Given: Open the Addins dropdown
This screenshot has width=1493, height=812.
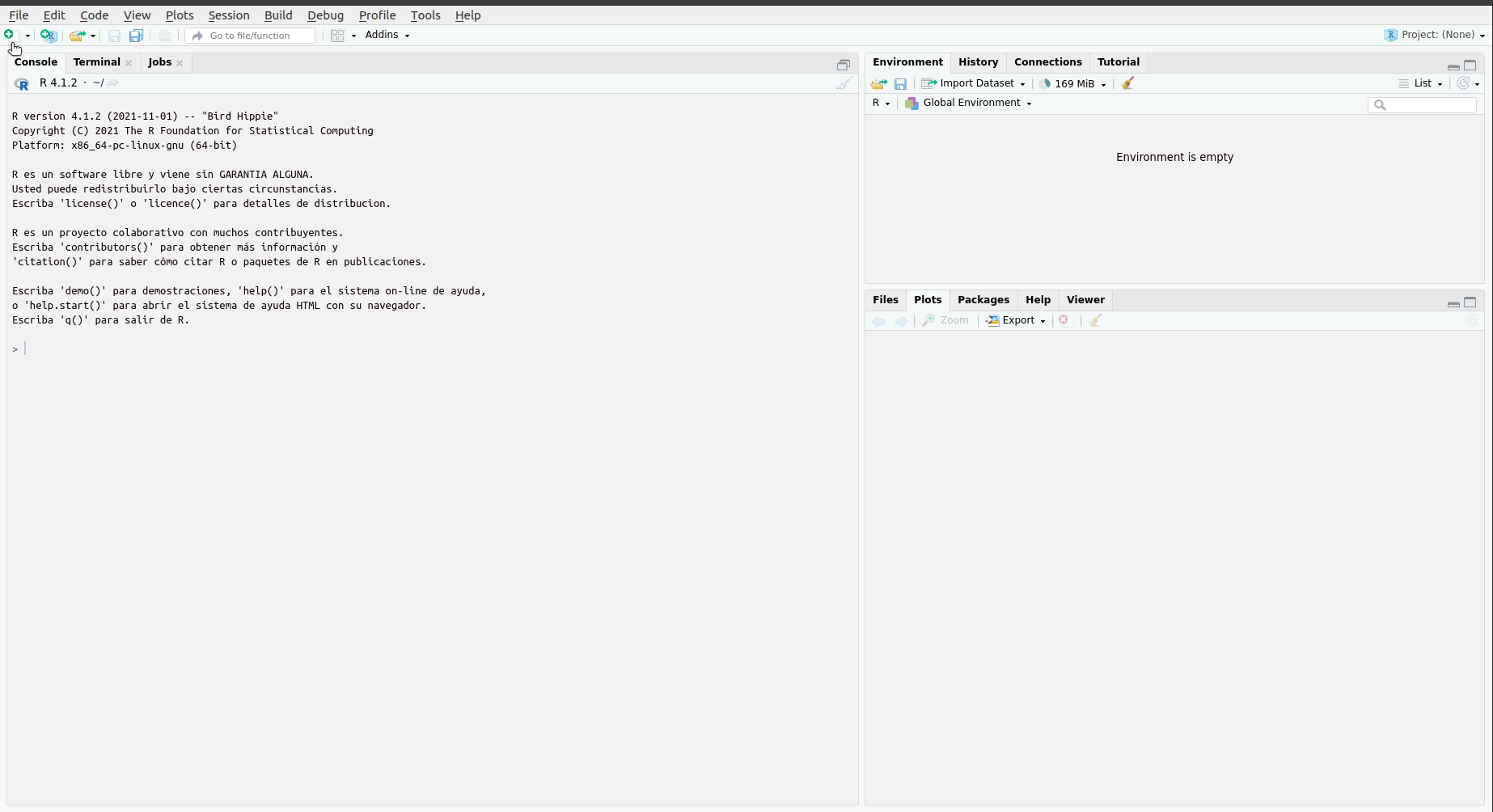Looking at the screenshot, I should 387,35.
